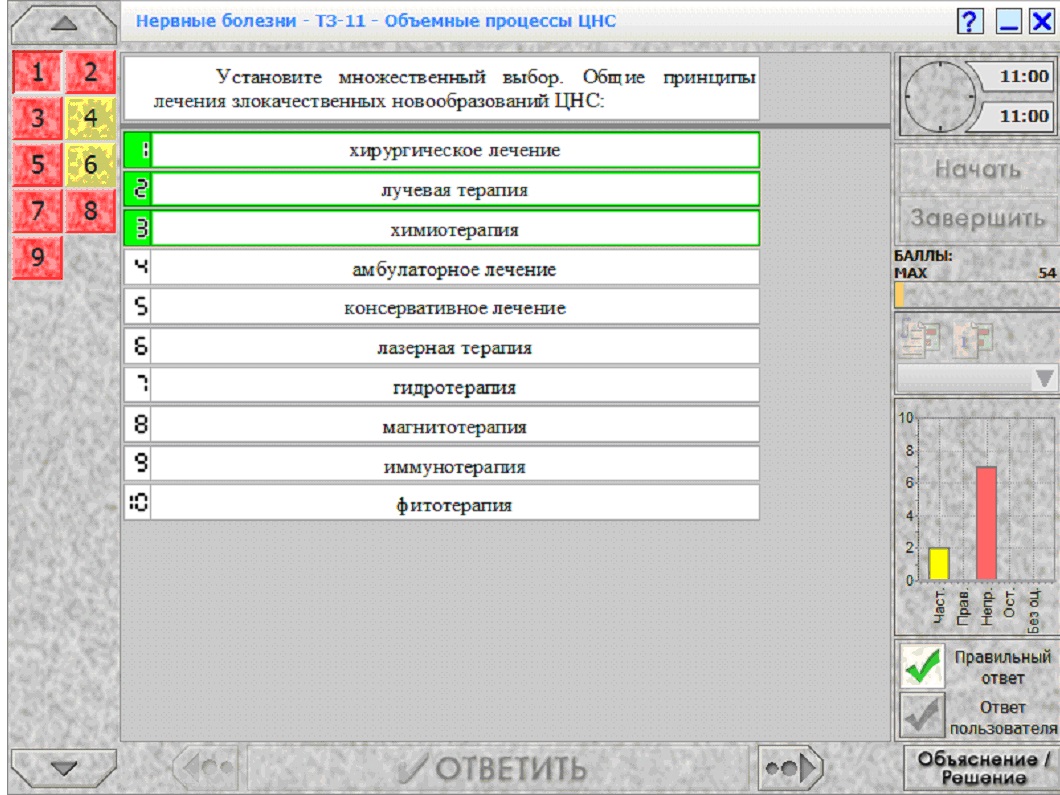Click the analog clock icon

[x=940, y=97]
